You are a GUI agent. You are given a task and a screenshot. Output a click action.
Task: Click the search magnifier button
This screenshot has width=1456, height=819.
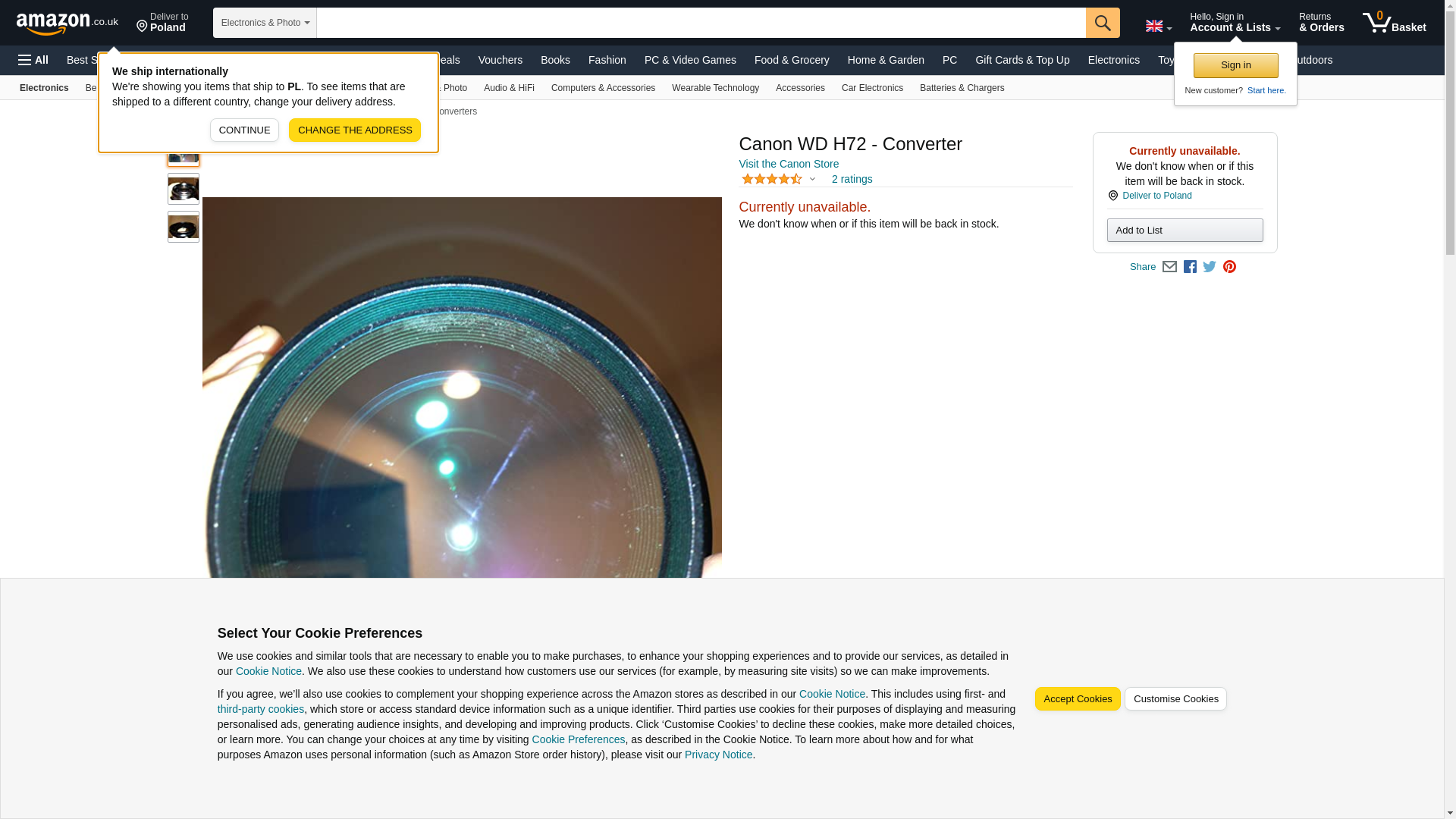[1103, 23]
